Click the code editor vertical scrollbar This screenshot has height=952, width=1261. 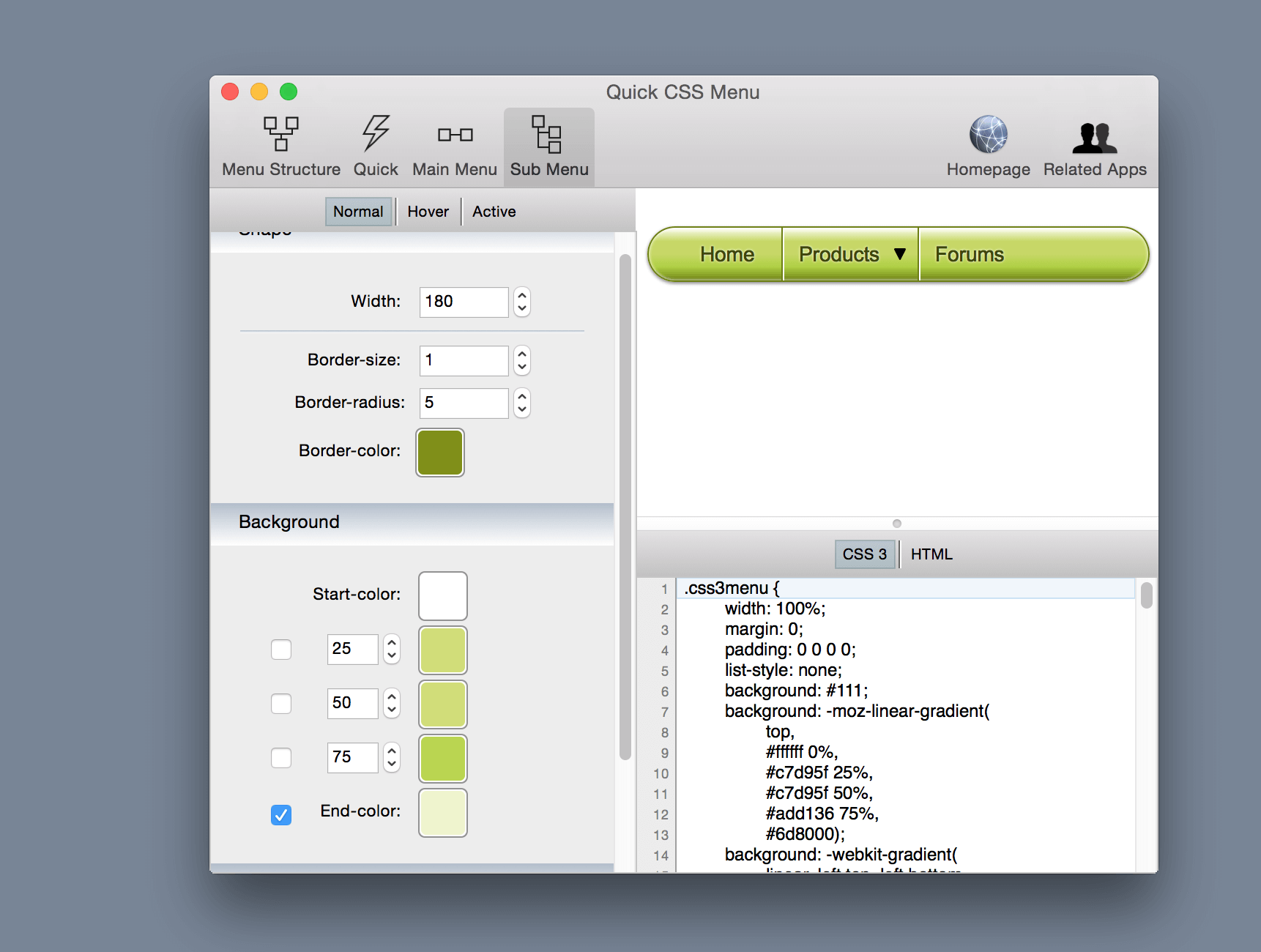tap(1147, 595)
